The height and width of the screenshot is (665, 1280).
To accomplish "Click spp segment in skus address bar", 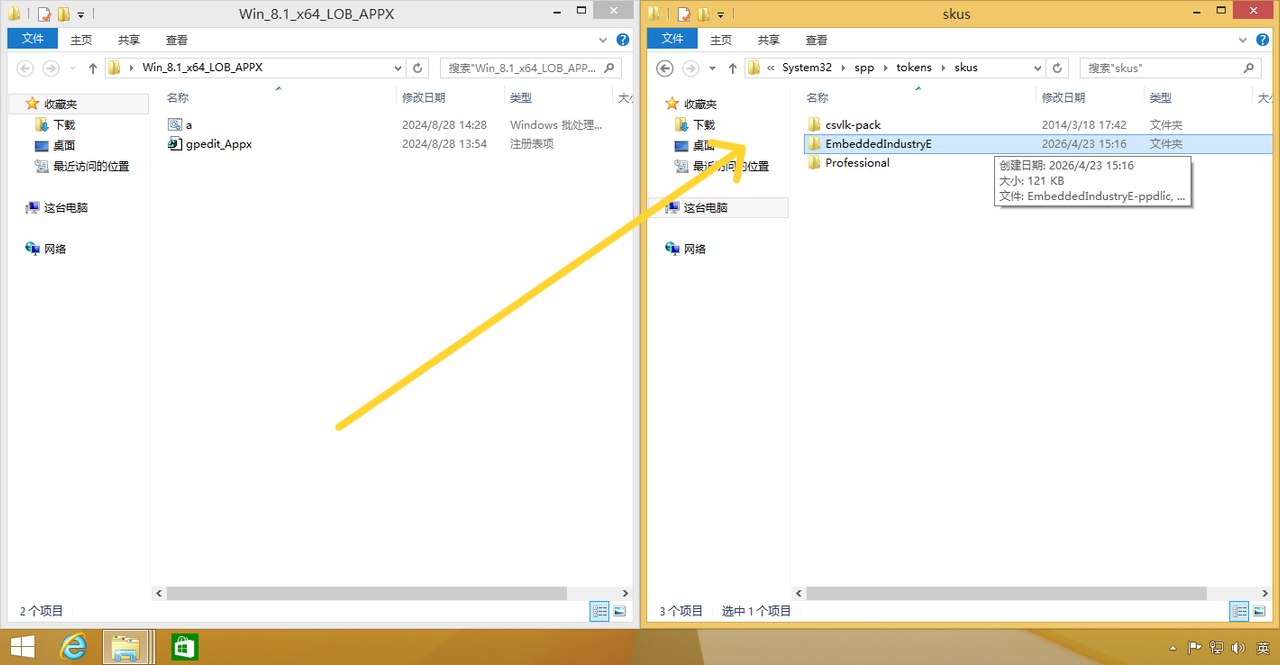I will click(x=864, y=68).
